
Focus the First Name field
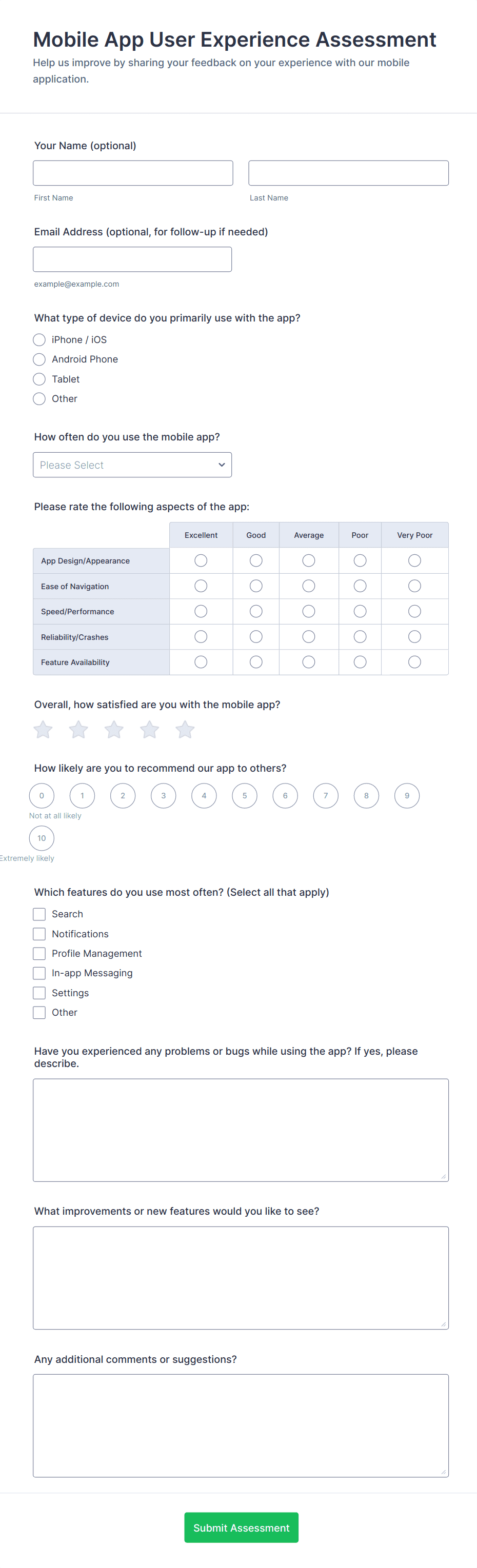point(133,173)
